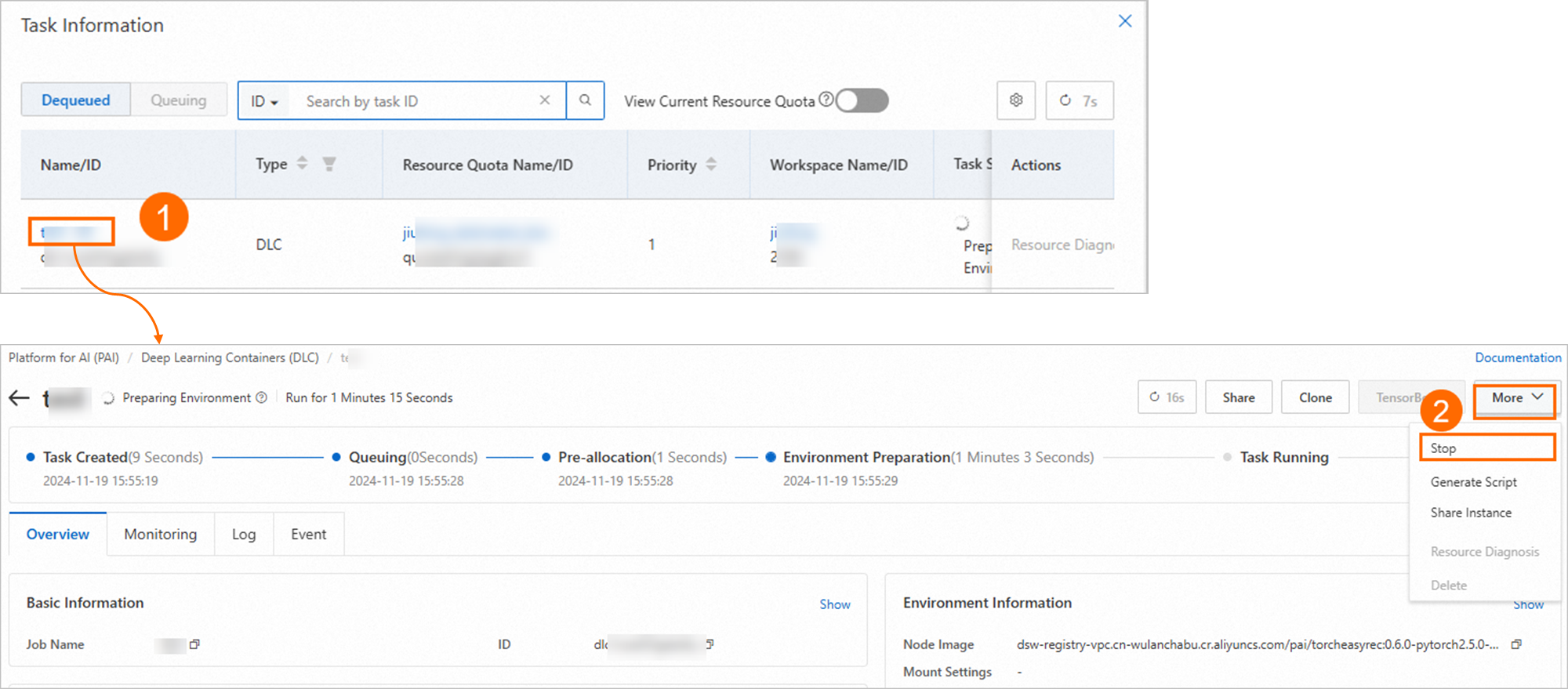1568x689 pixels.
Task: Click the Clone button
Action: point(1316,397)
